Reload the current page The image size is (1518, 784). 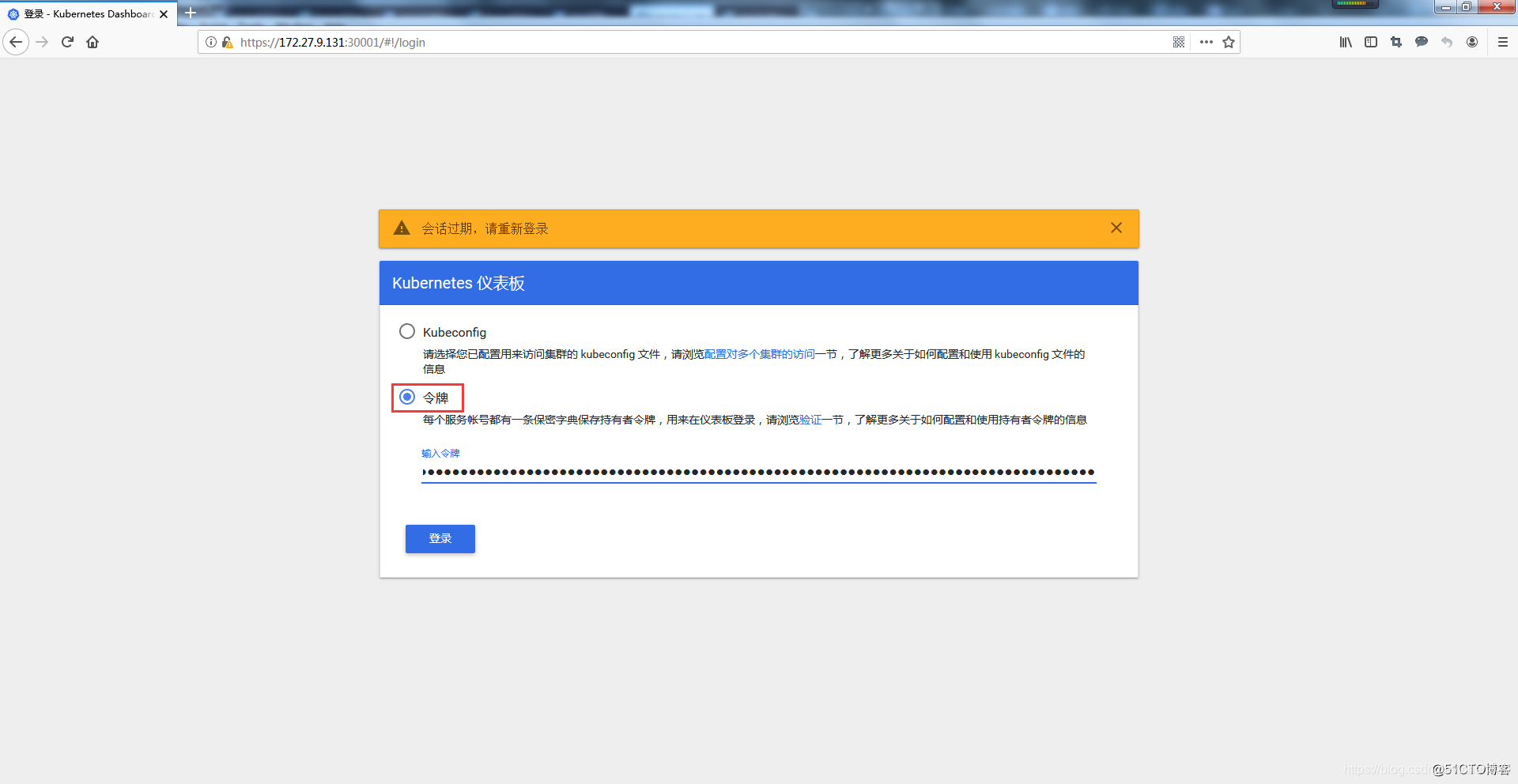click(67, 42)
